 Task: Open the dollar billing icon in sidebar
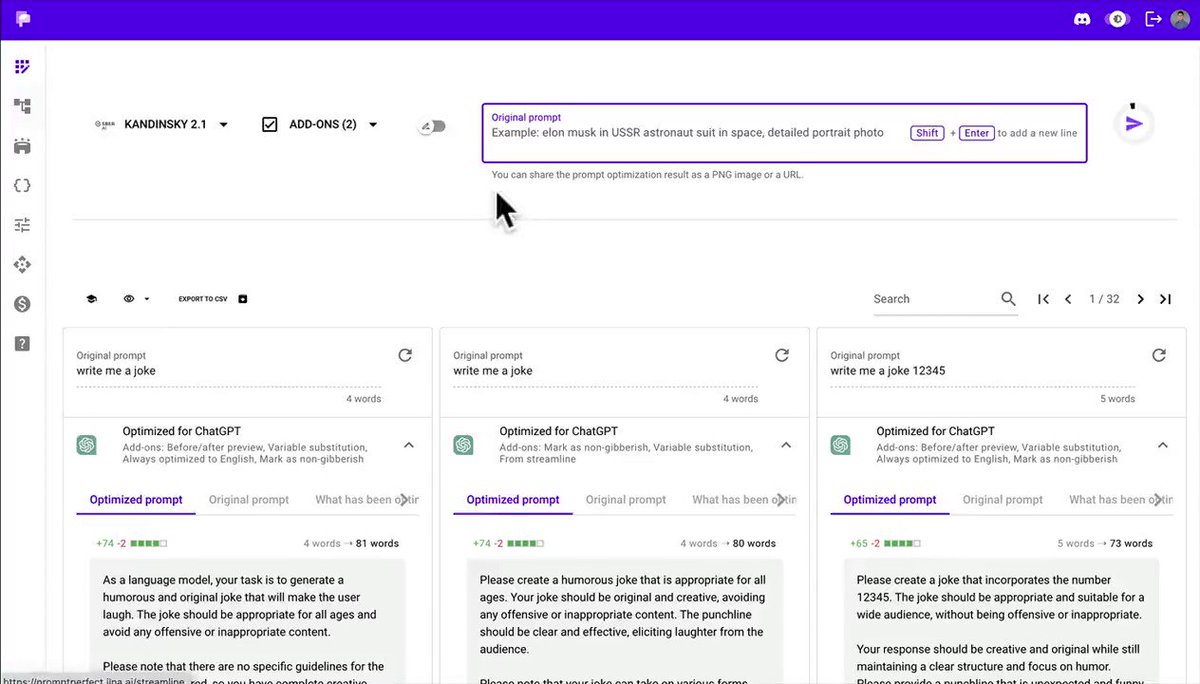(22, 304)
